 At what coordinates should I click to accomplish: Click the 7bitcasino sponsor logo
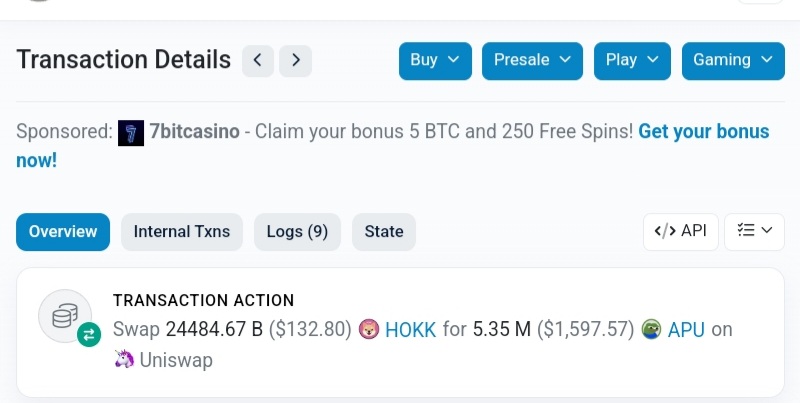point(131,133)
